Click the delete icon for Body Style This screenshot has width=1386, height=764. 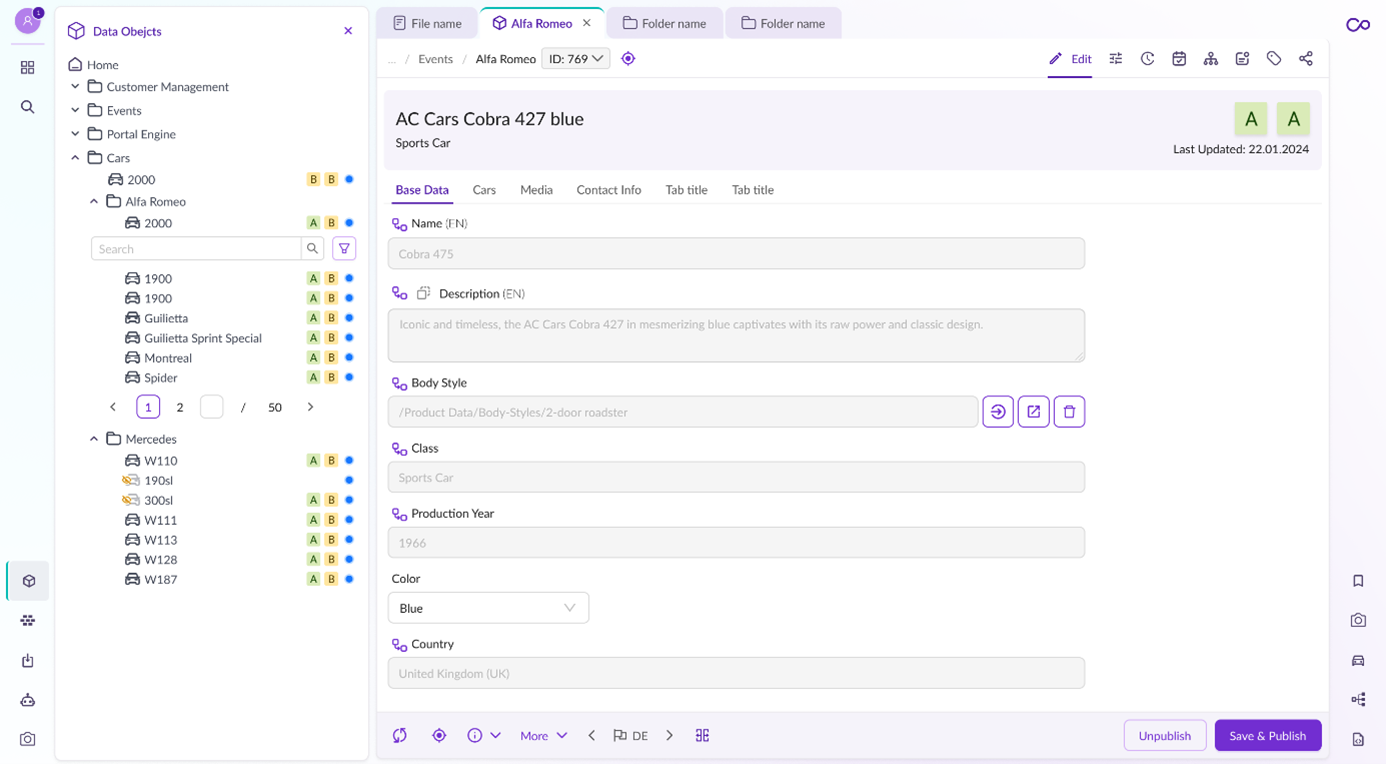click(x=1069, y=412)
